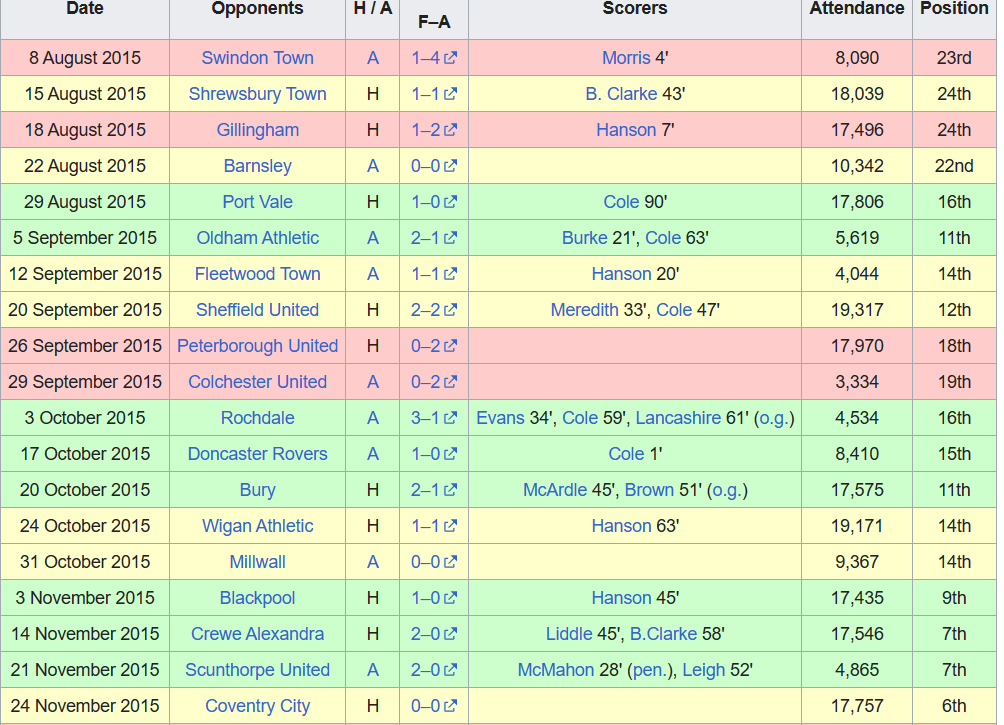Screen dimensions: 1004x725
Task: Open the Doncaster Rovers link
Action: tap(257, 453)
